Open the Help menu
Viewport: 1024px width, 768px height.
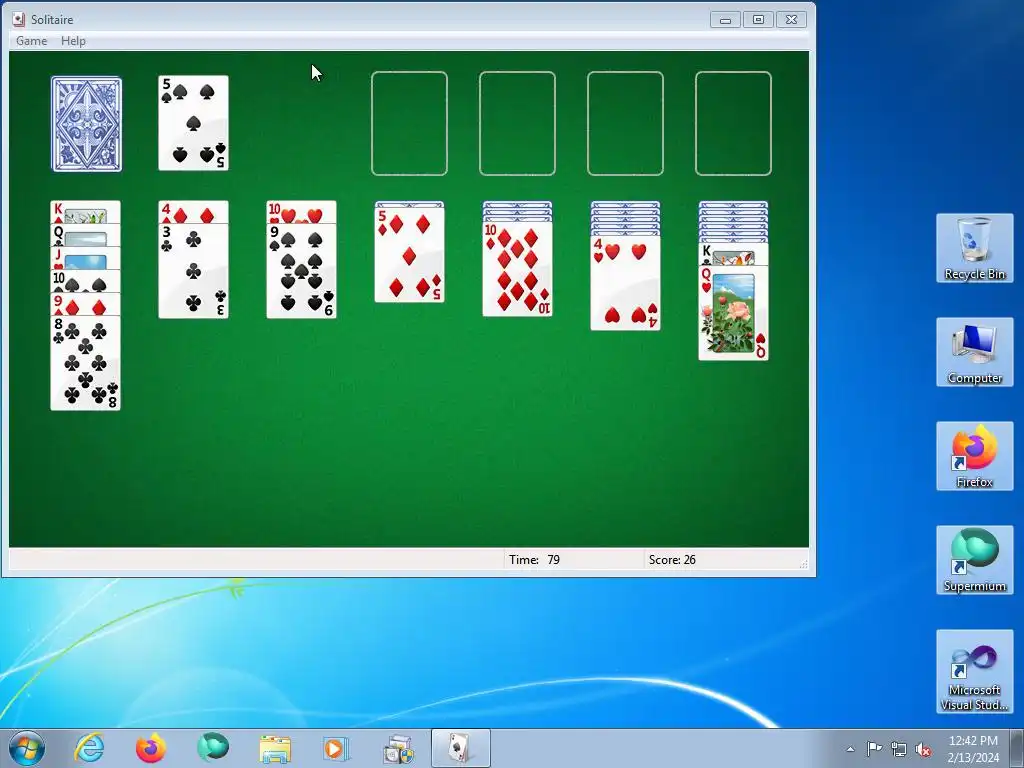(73, 40)
